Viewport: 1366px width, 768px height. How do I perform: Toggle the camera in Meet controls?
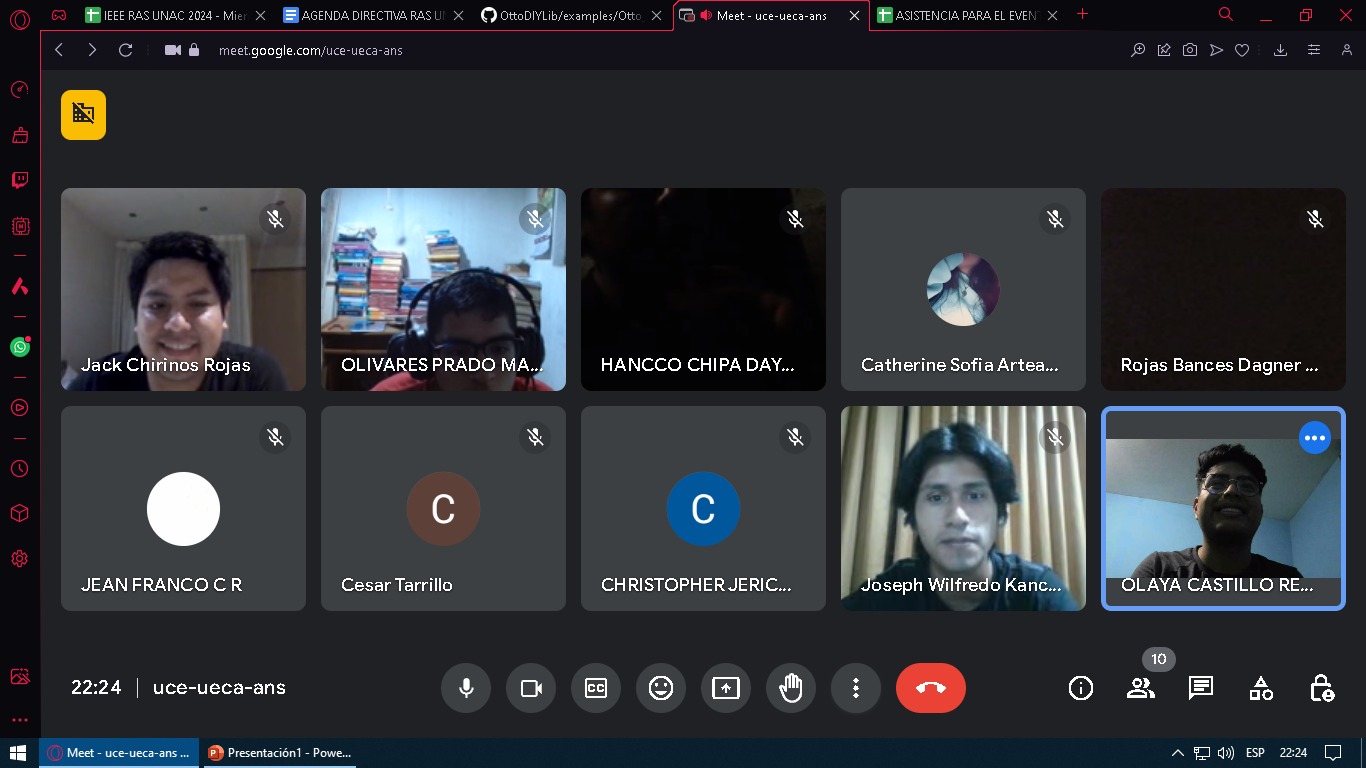click(531, 688)
